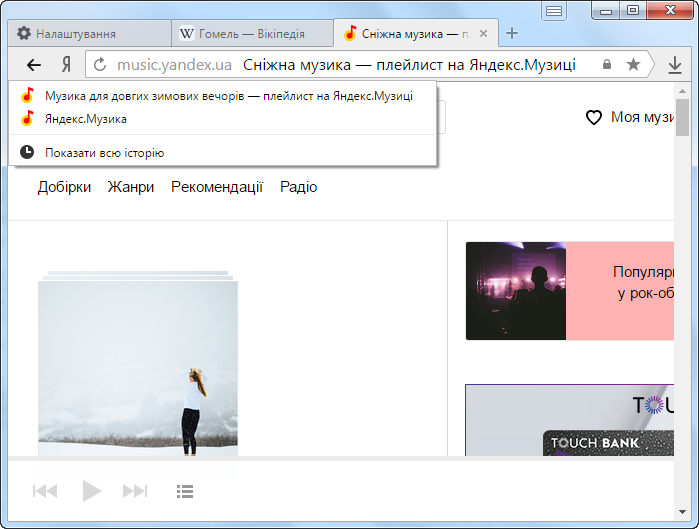Open the Жанри section
The image size is (699, 529).
[x=131, y=187]
